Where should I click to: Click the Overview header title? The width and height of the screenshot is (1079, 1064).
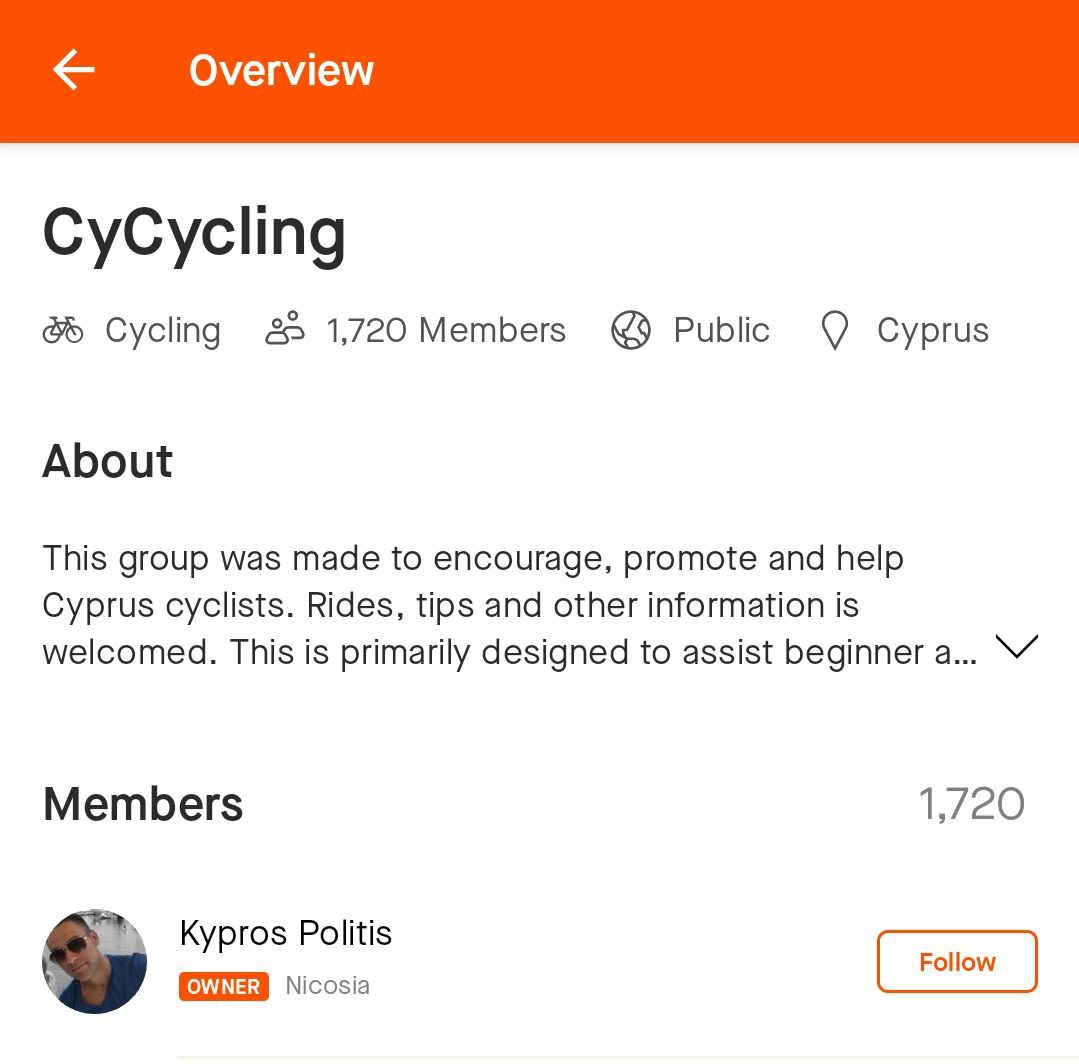(281, 71)
